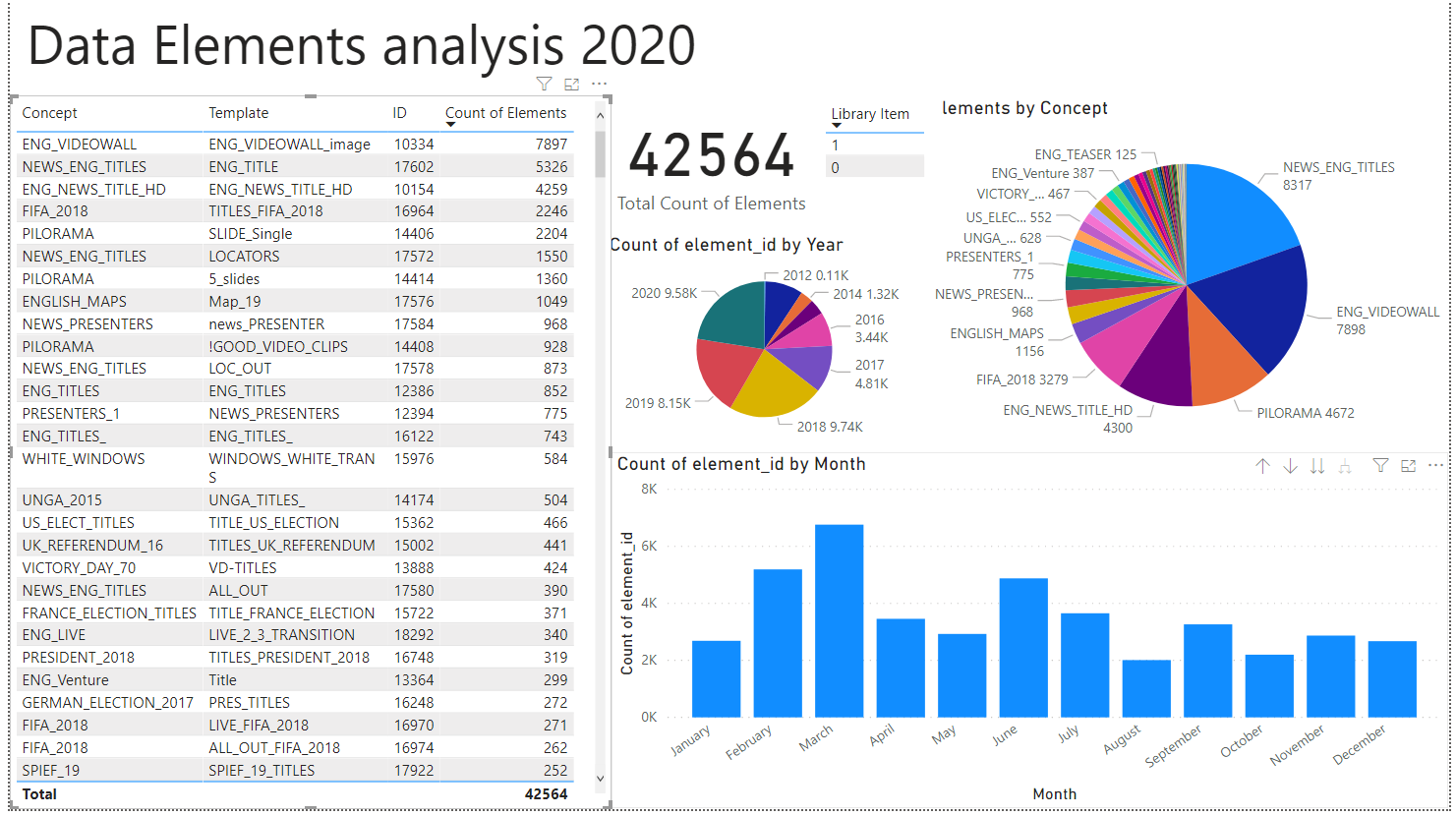Sort table by the Template column header

238,113
